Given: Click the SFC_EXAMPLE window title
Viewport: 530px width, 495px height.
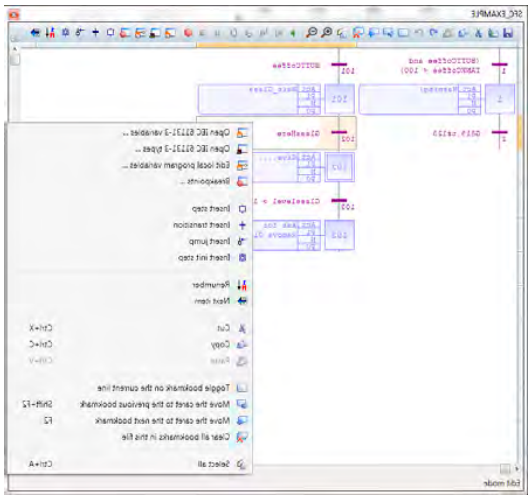Looking at the screenshot, I should [x=497, y=14].
